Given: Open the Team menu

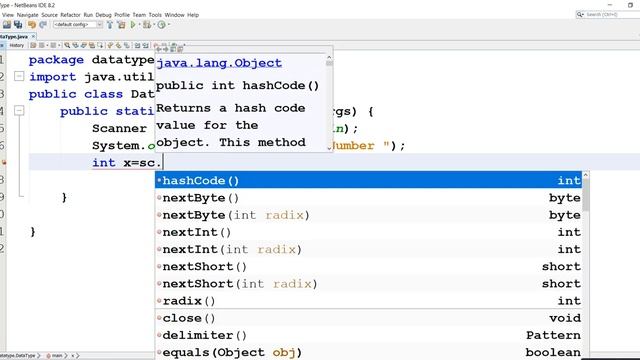Looking at the screenshot, I should 139,15.
